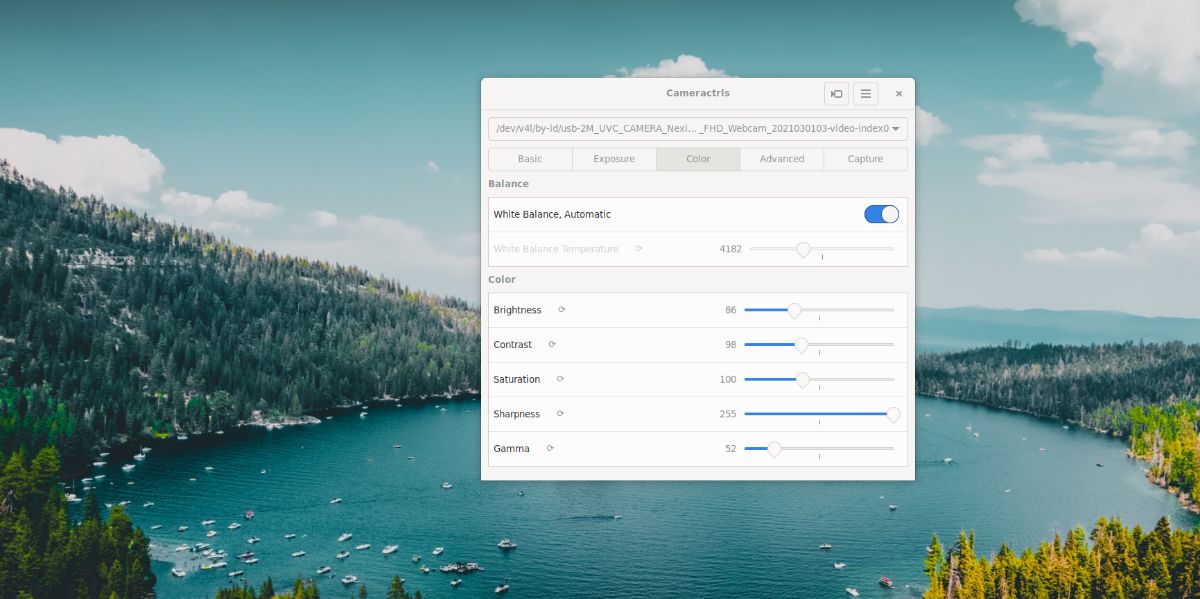Expand the camera device path dropdown
The image size is (1200, 599).
pos(697,129)
